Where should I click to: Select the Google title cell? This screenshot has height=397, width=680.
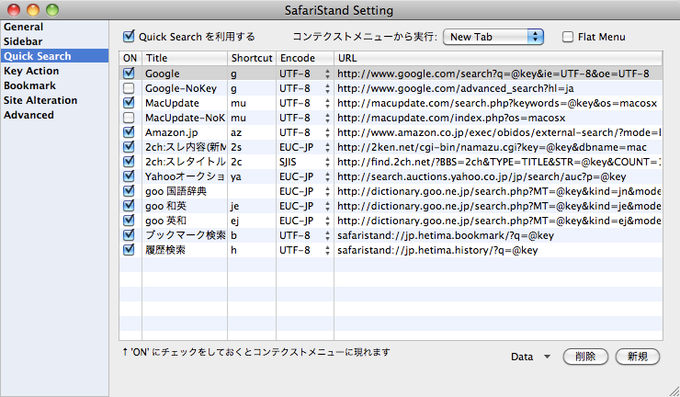(x=185, y=74)
